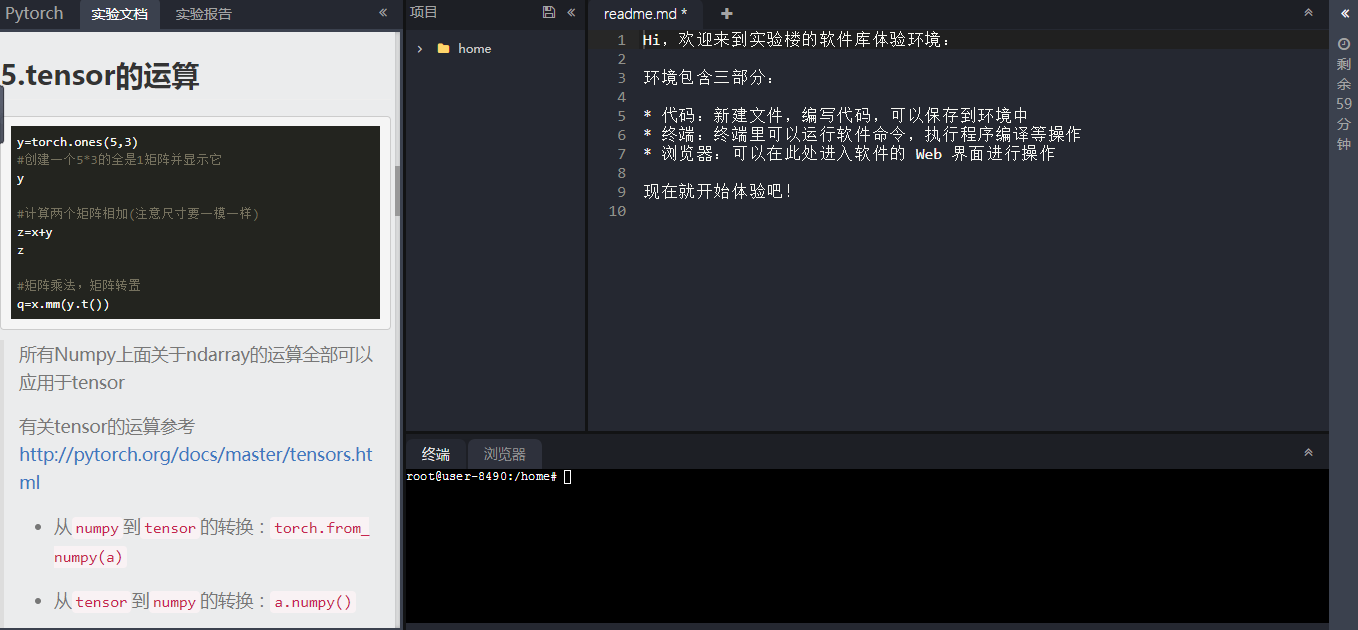Click the clock icon showing remaining time

coord(1343,43)
